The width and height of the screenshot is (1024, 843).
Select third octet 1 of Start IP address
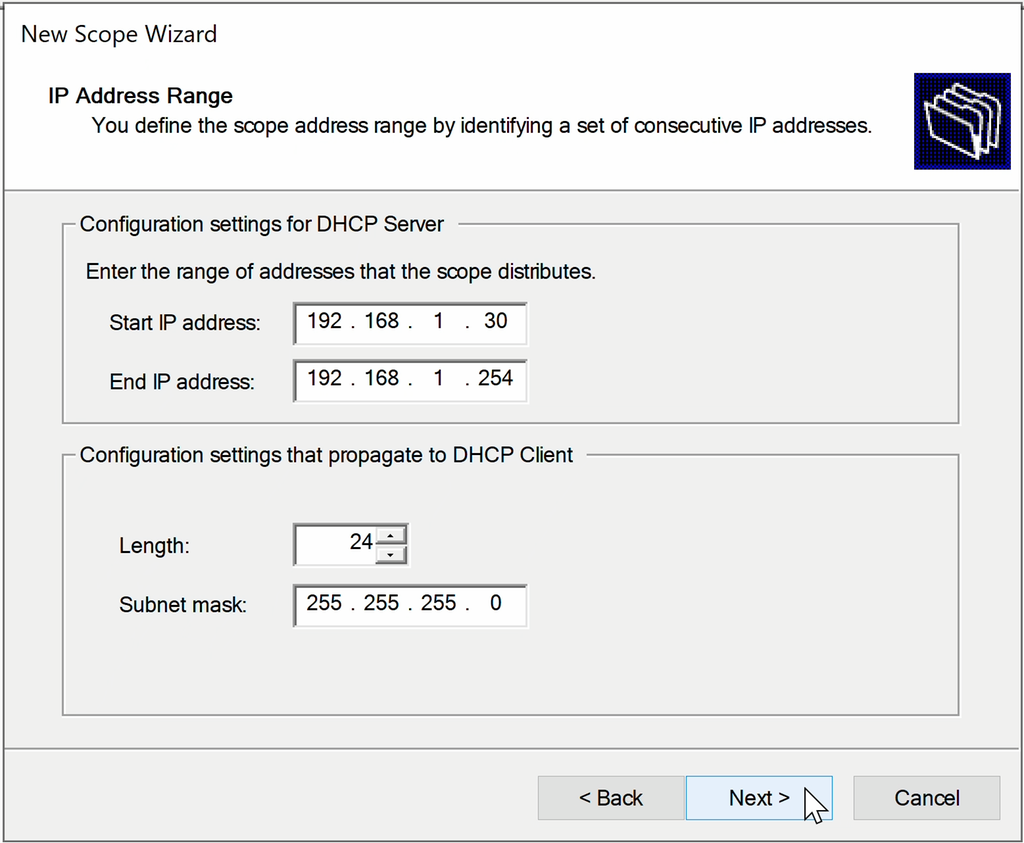tap(438, 321)
